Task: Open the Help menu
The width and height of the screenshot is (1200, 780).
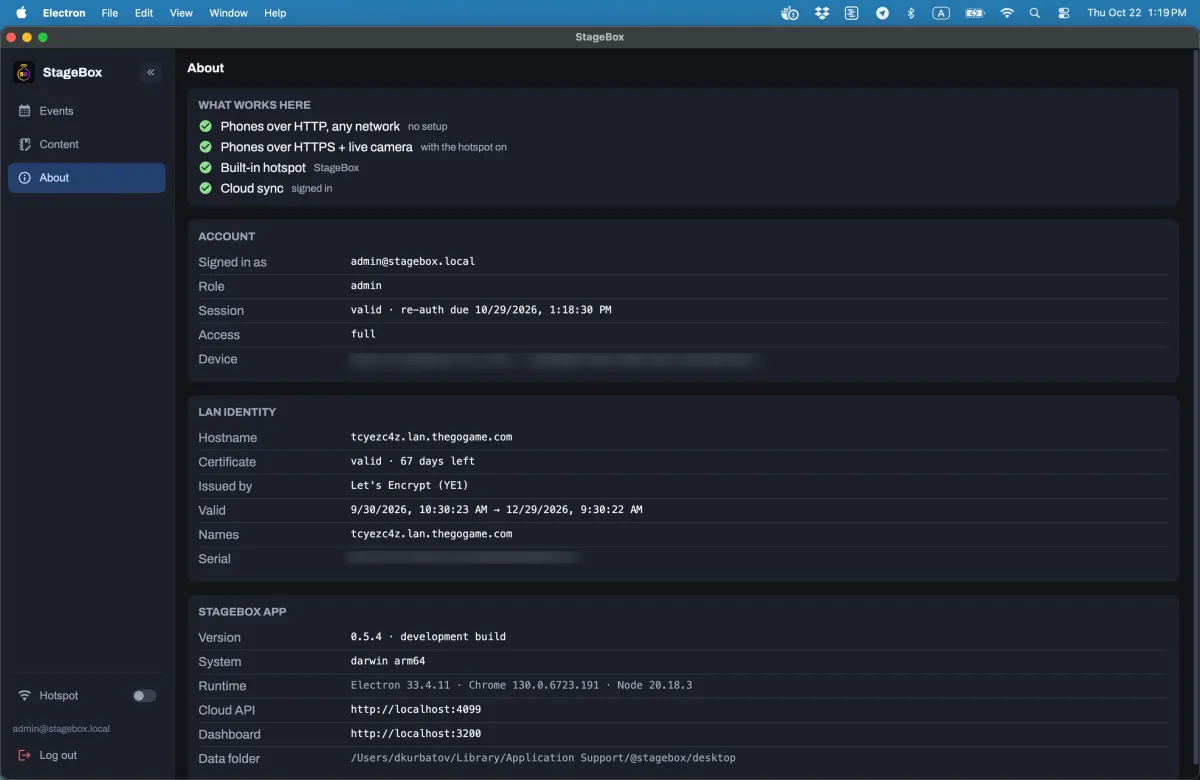Action: (x=275, y=13)
